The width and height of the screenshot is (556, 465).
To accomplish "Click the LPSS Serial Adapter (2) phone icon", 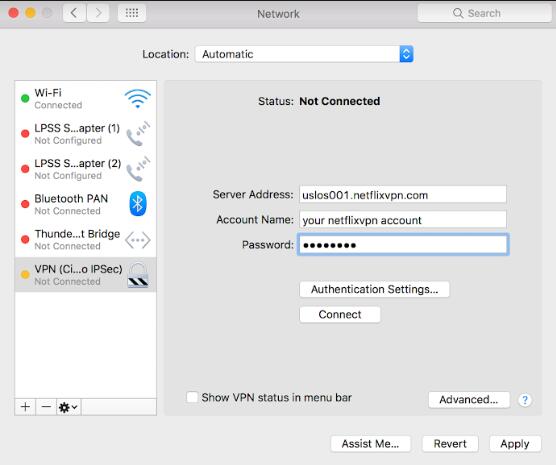I will pyautogui.click(x=138, y=168).
